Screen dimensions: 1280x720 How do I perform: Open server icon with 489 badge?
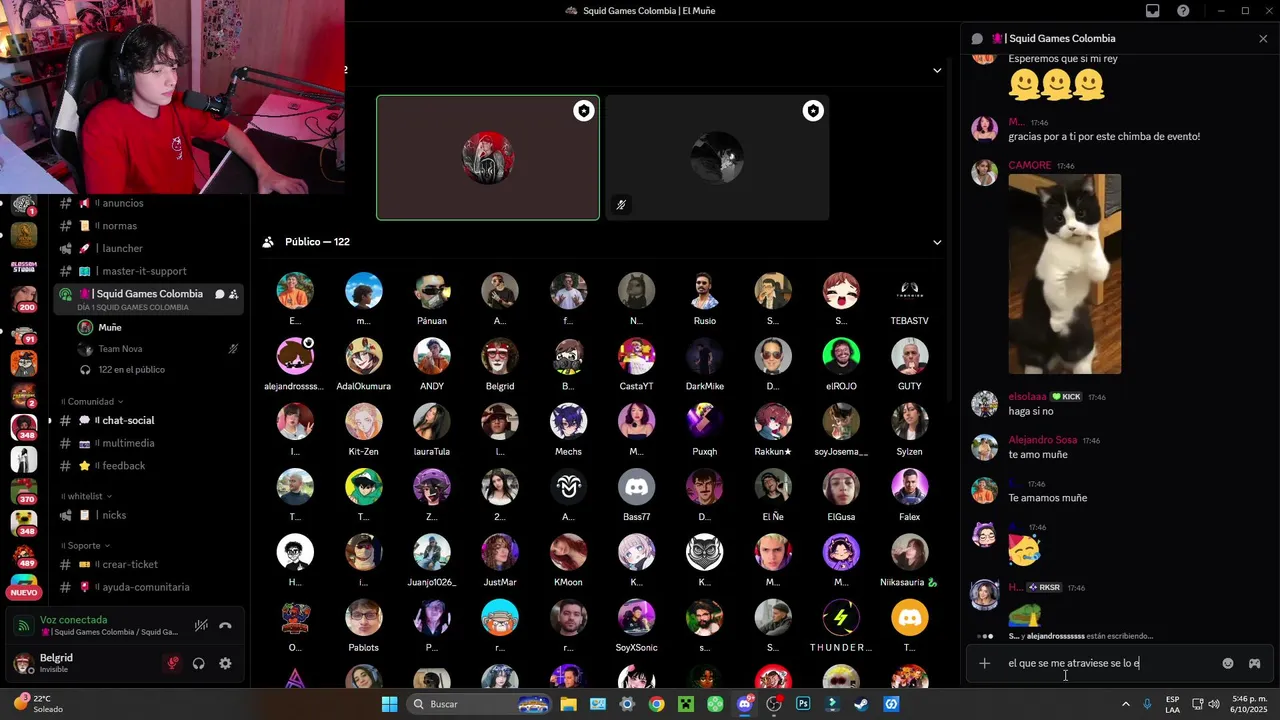[x=24, y=554]
